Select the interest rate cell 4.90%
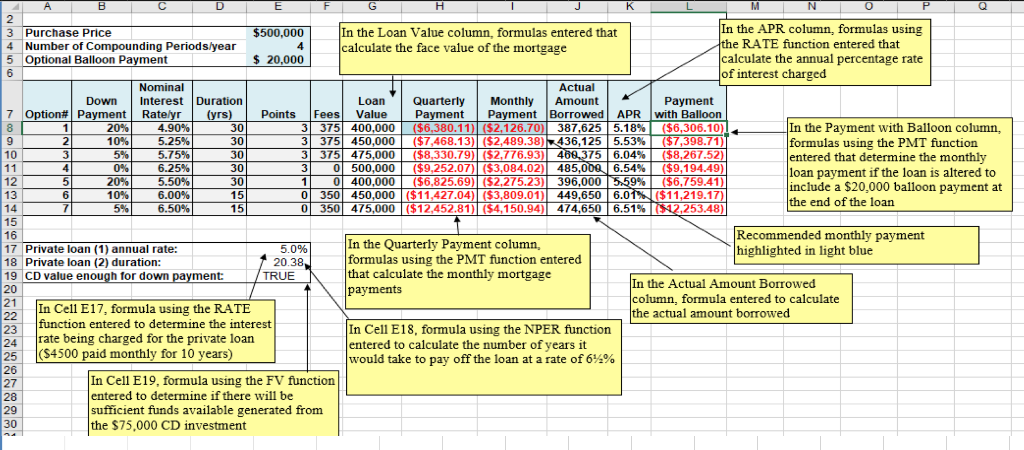Image resolution: width=1024 pixels, height=450 pixels. (161, 128)
